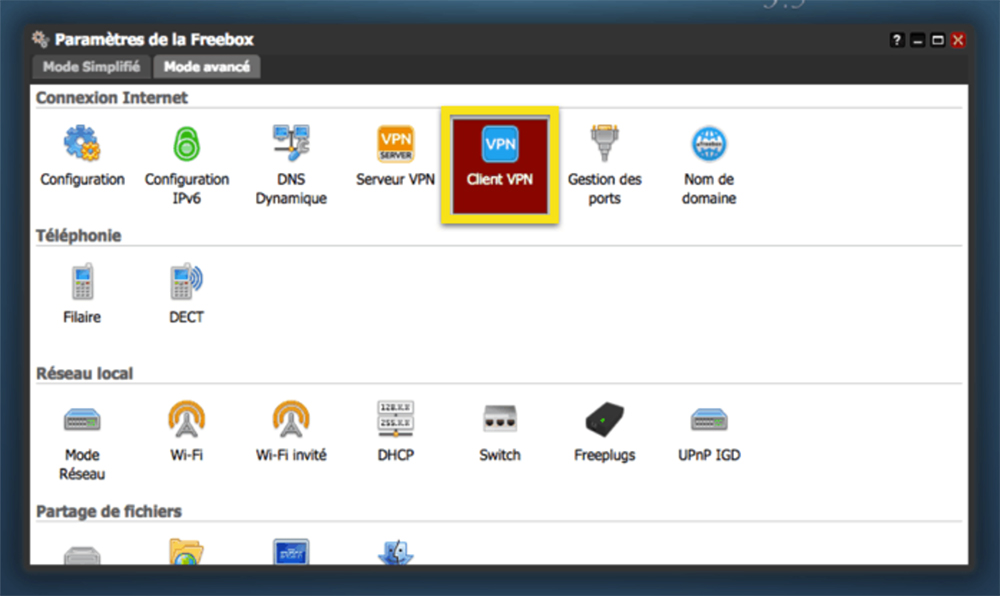Close the Paramètres de la Freebox window

click(958, 40)
